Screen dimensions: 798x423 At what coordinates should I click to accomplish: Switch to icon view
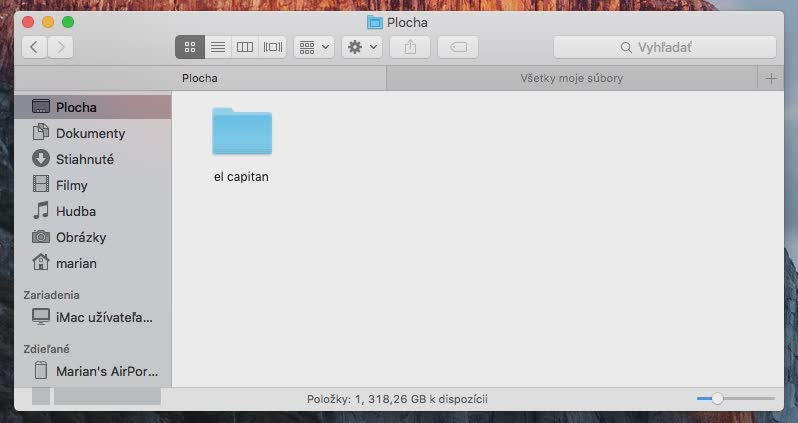click(190, 47)
